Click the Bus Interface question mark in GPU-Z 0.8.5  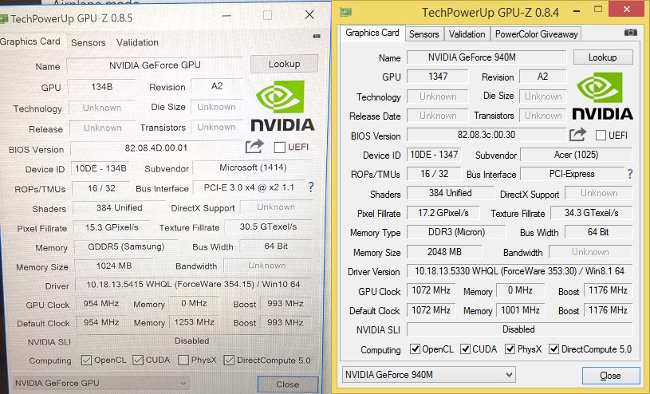point(311,187)
